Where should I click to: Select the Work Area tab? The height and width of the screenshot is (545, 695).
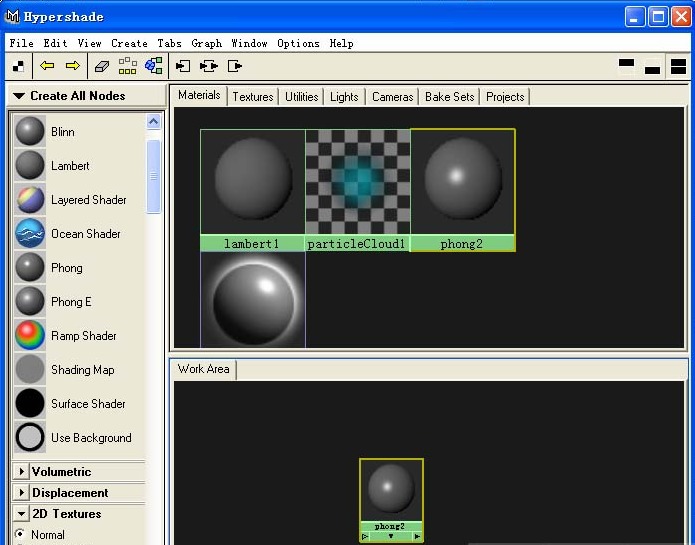pos(203,369)
